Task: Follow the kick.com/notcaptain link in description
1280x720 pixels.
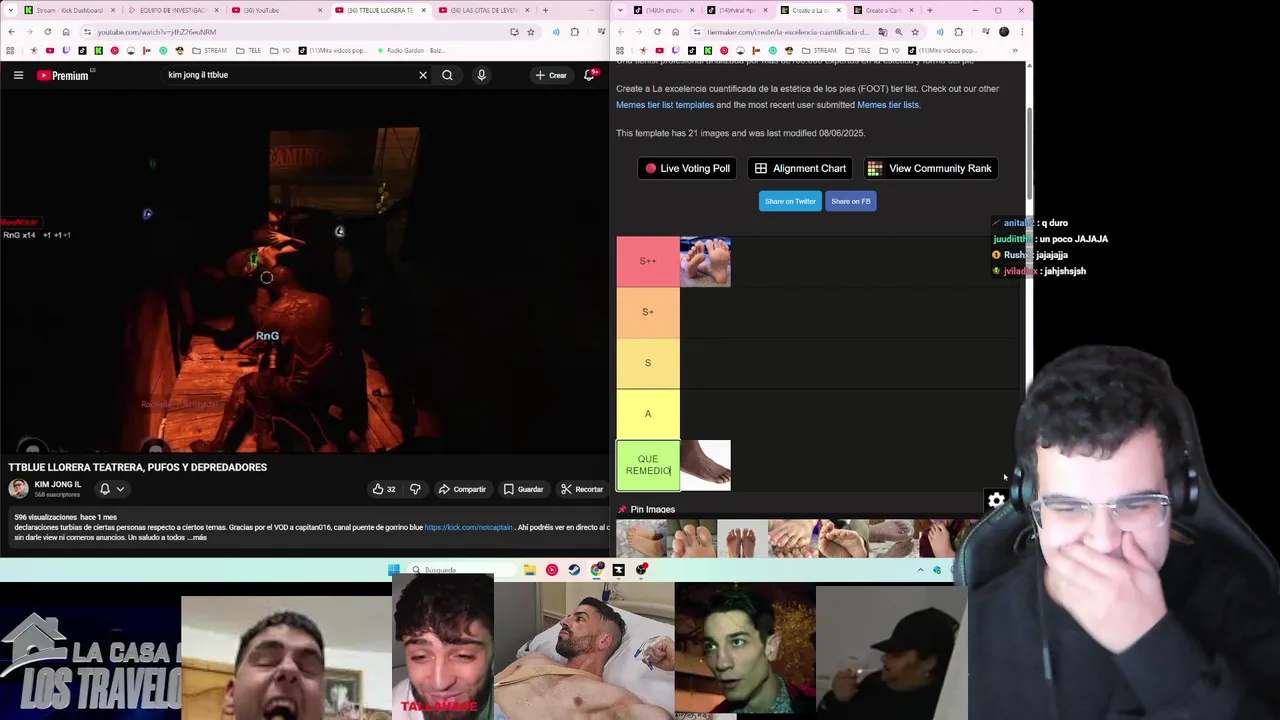Action: pyautogui.click(x=468, y=527)
